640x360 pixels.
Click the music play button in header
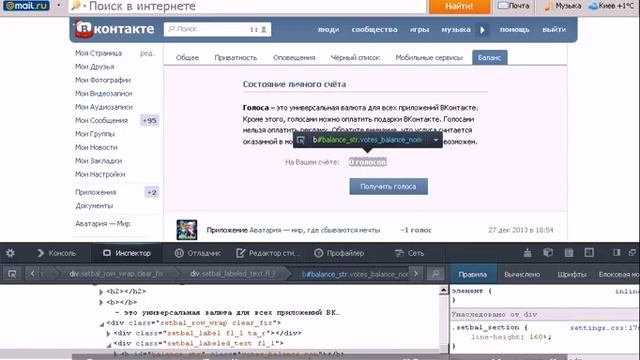[482, 30]
